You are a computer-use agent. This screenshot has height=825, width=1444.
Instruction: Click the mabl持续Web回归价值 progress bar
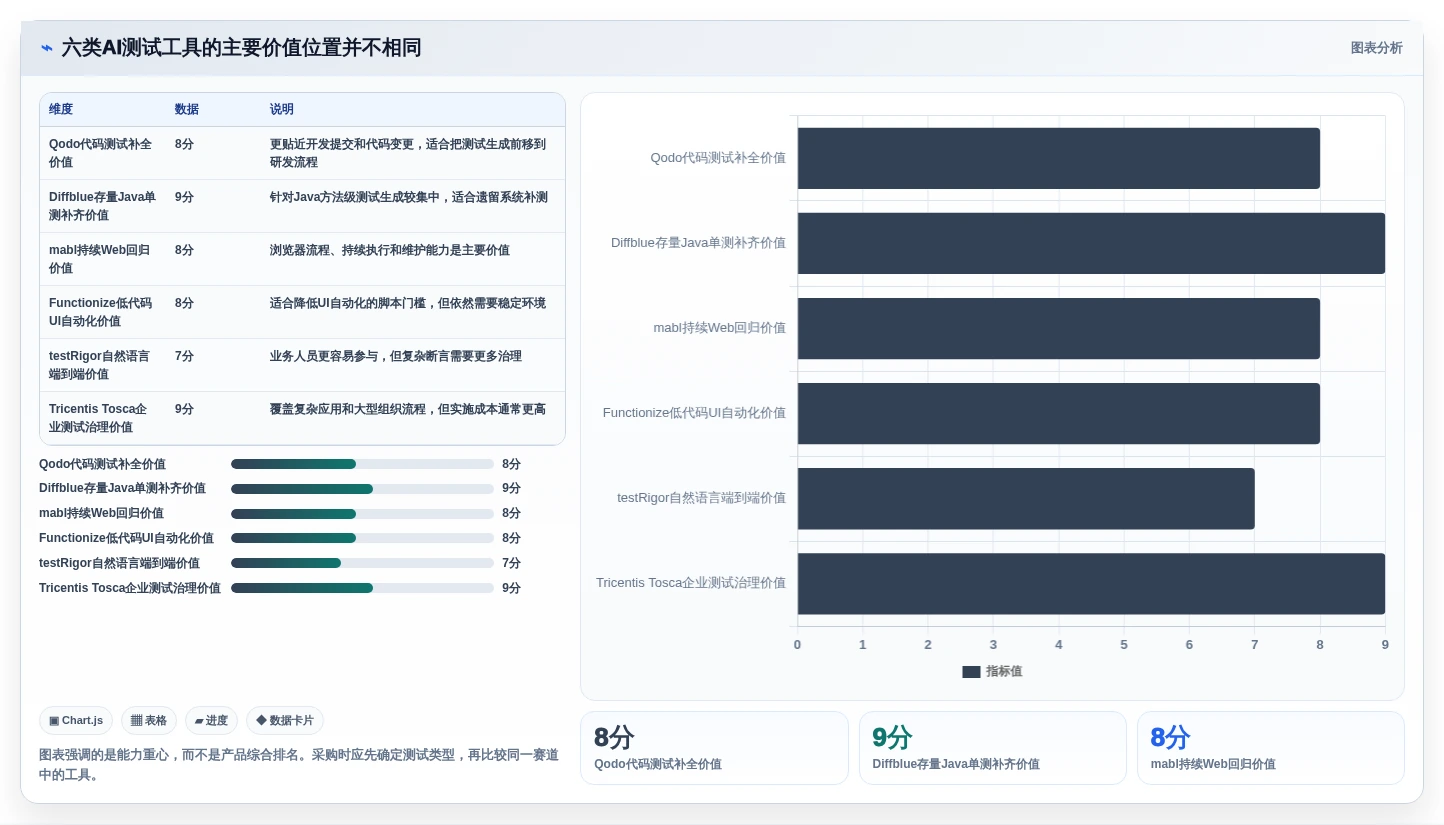(x=362, y=514)
